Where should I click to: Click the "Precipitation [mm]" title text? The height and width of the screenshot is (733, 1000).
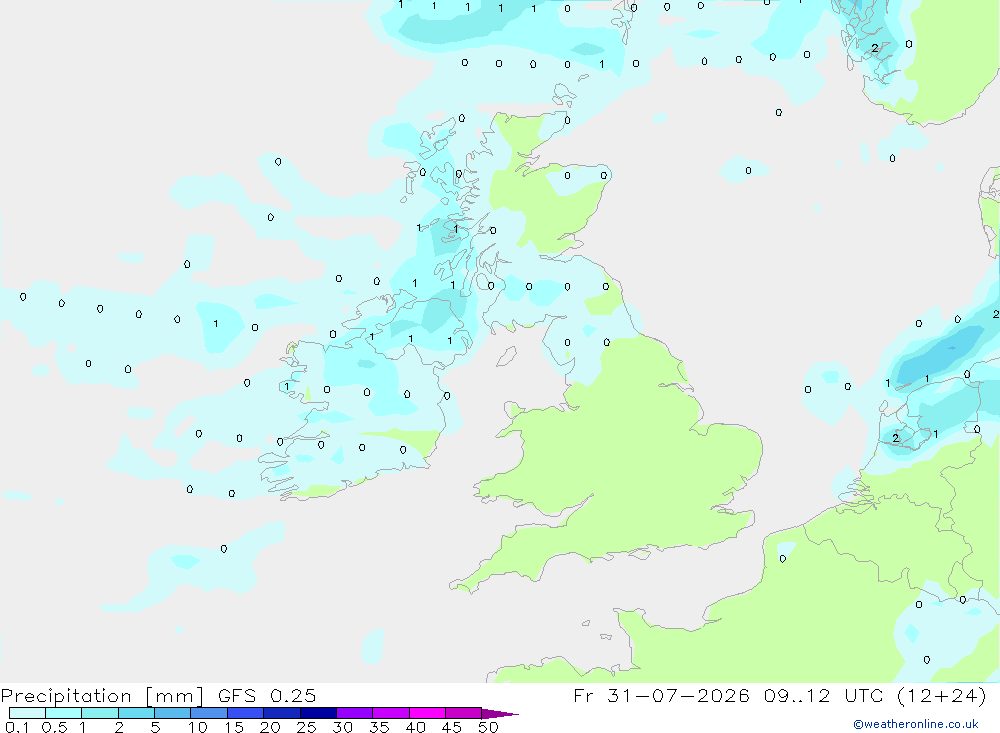pyautogui.click(x=103, y=695)
